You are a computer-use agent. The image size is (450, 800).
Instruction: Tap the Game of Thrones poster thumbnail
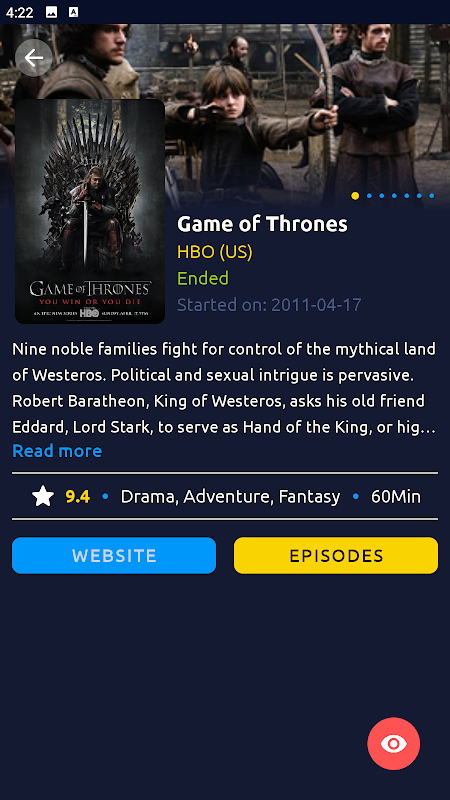pos(90,211)
